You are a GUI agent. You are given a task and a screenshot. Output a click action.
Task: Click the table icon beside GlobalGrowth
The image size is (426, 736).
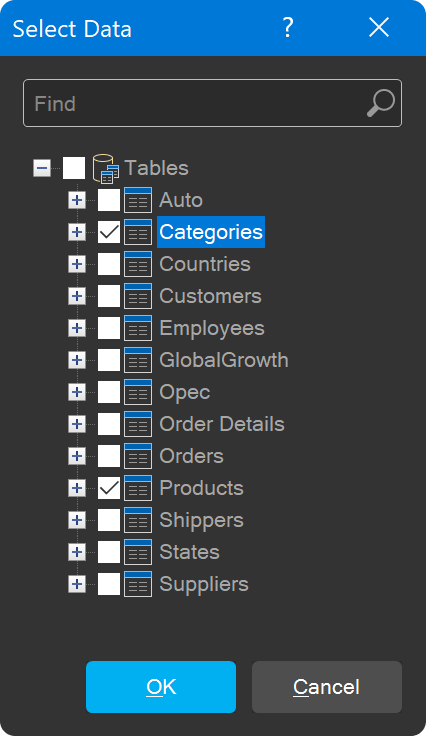[138, 360]
